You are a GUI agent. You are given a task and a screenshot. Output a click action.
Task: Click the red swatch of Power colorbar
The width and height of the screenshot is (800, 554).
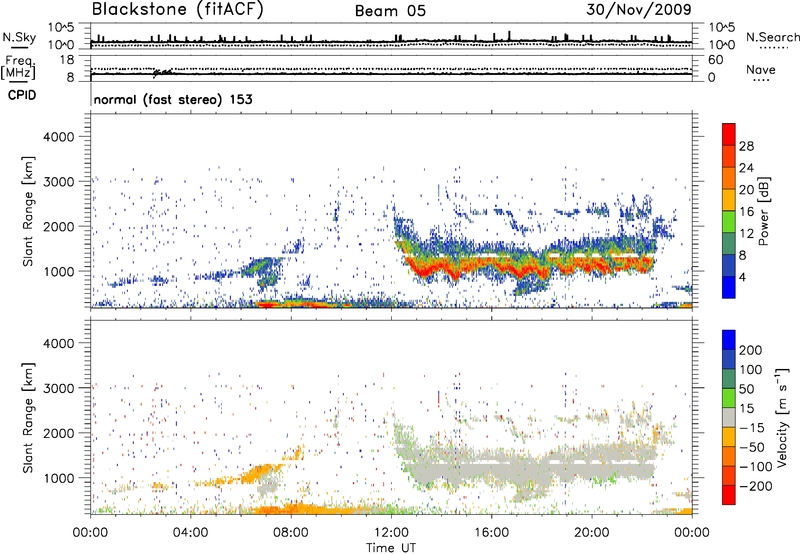click(x=729, y=134)
